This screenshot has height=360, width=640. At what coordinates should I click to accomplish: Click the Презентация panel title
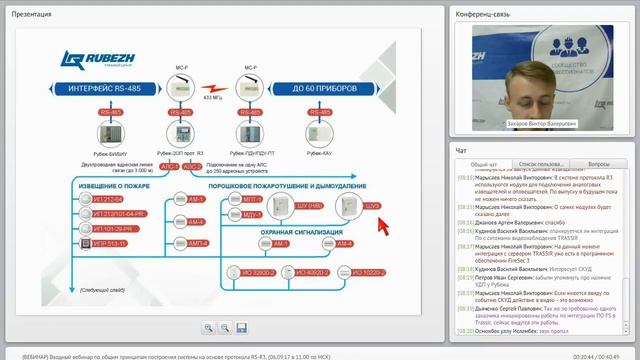point(31,14)
